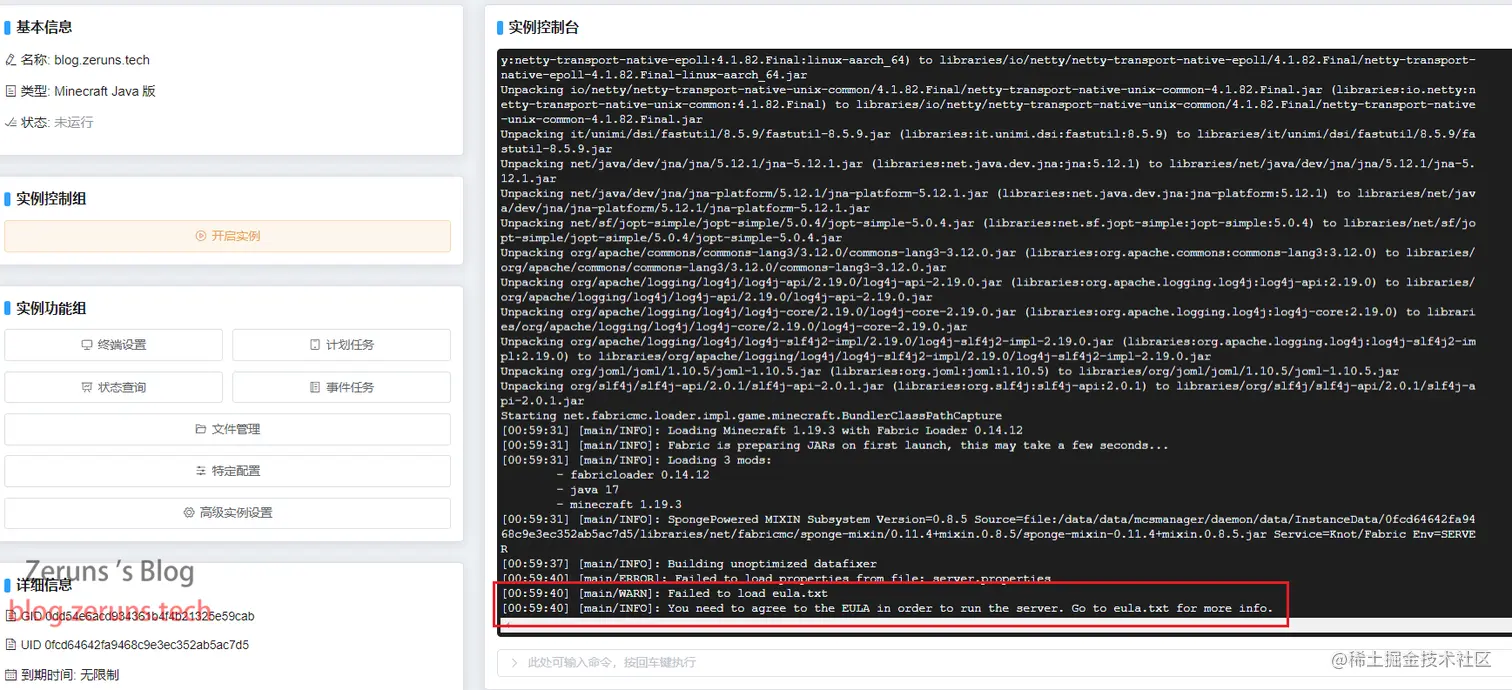Open 计划任务 scheduled tasks
The height and width of the screenshot is (690, 1512).
coord(341,345)
